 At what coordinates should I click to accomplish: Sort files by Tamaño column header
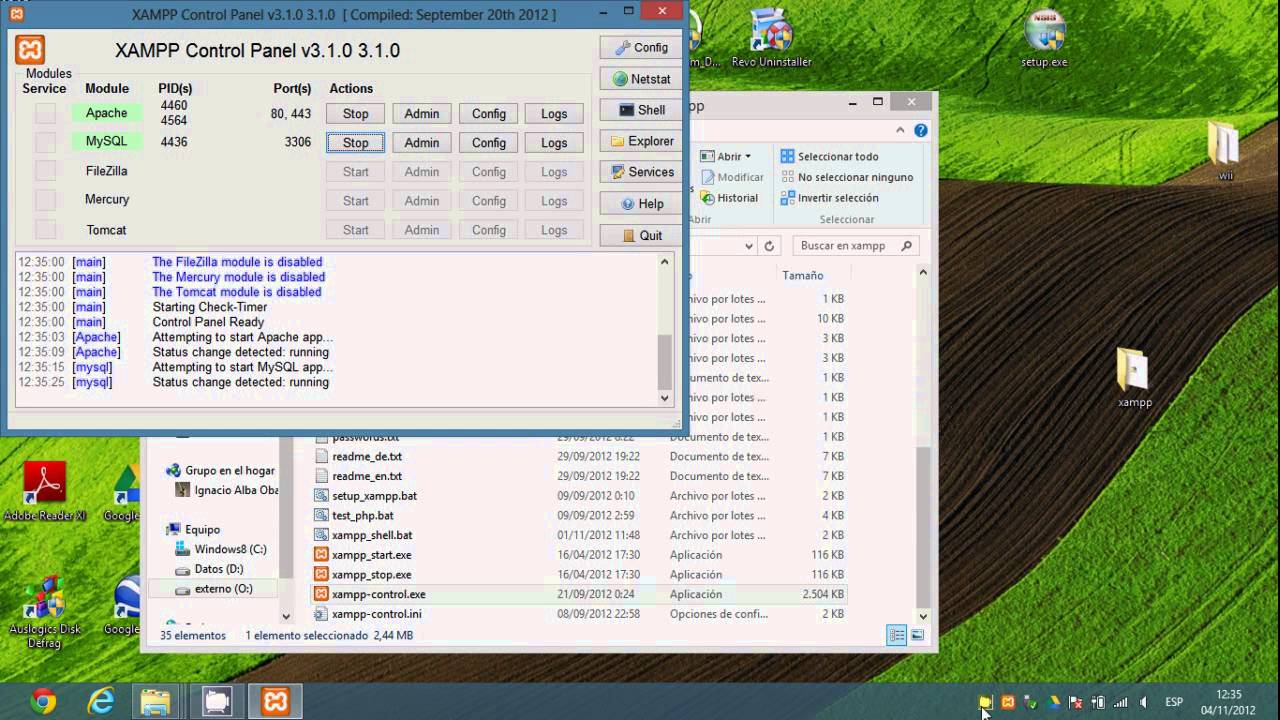[x=803, y=275]
